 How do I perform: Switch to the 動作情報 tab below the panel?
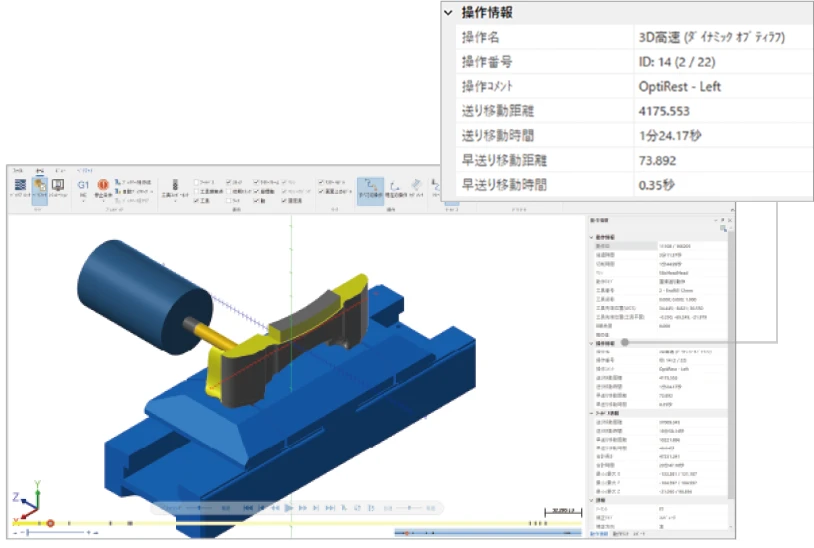(597, 533)
